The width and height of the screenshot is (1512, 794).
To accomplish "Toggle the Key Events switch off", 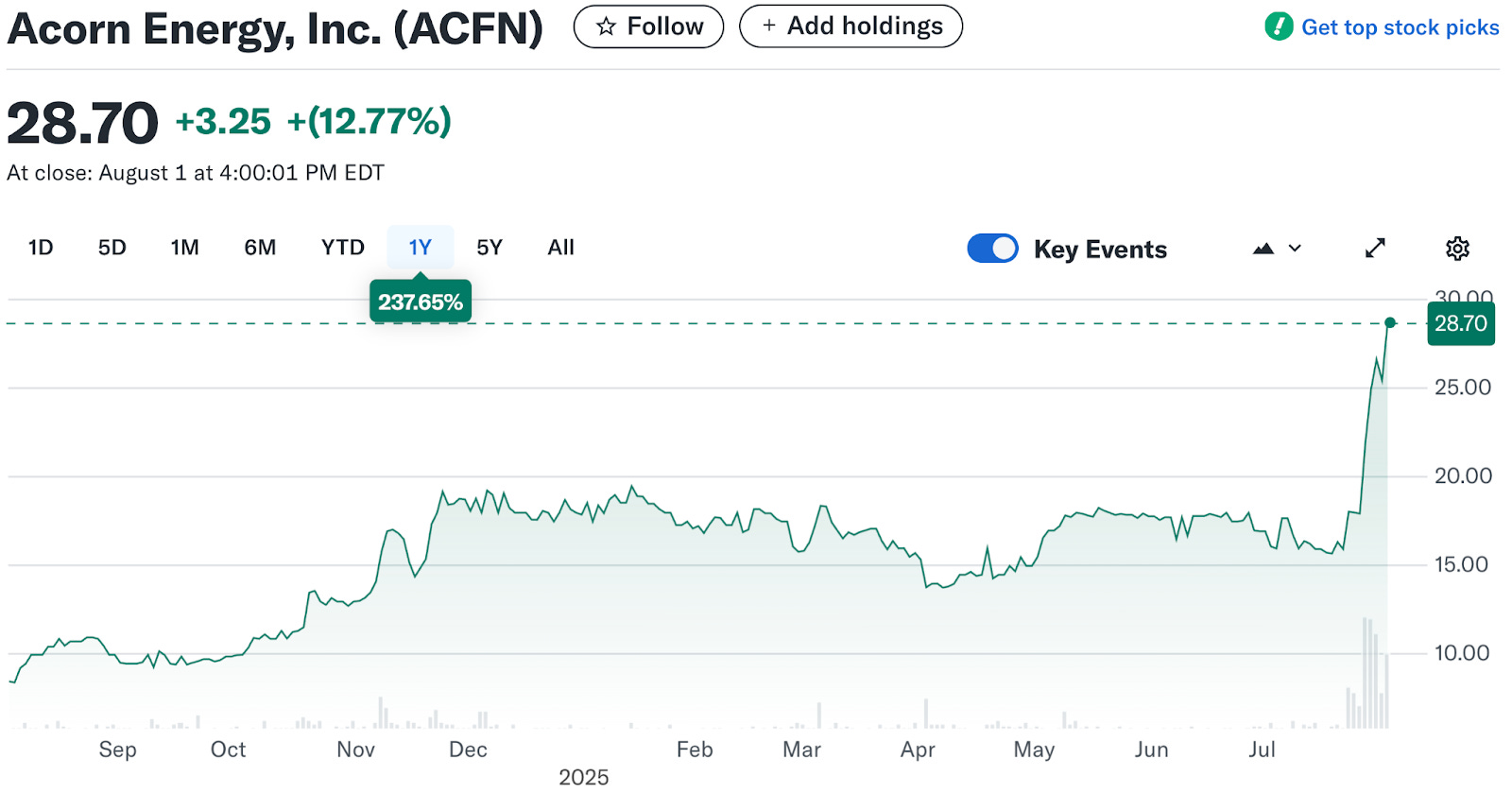I will coord(992,249).
